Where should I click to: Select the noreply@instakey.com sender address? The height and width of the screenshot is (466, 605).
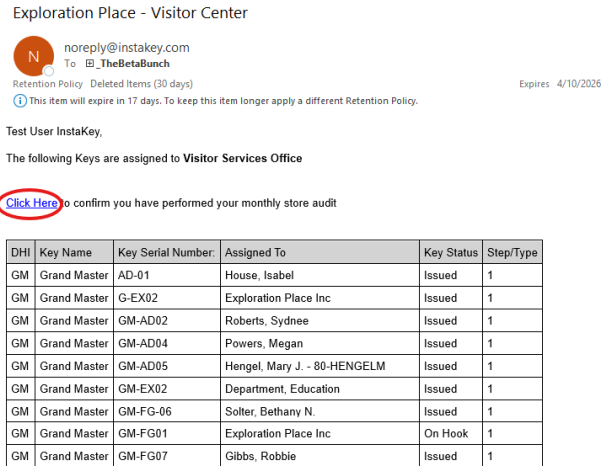click(126, 47)
